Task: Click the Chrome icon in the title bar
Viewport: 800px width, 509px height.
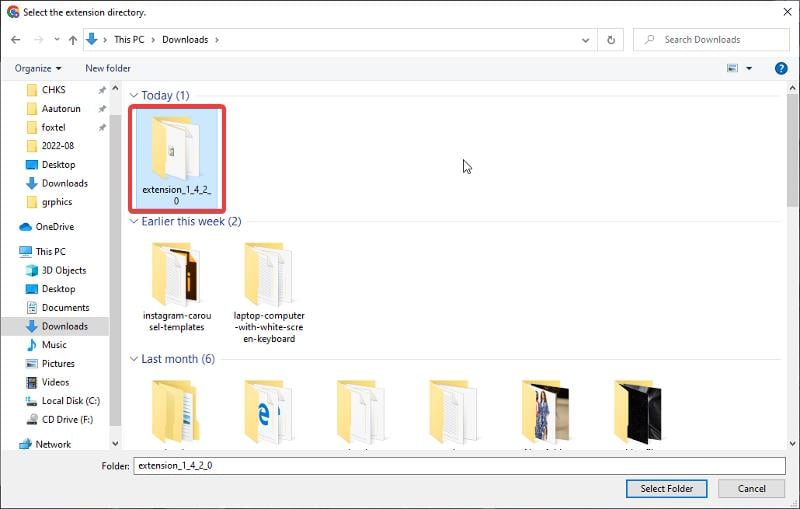Action: click(x=13, y=12)
